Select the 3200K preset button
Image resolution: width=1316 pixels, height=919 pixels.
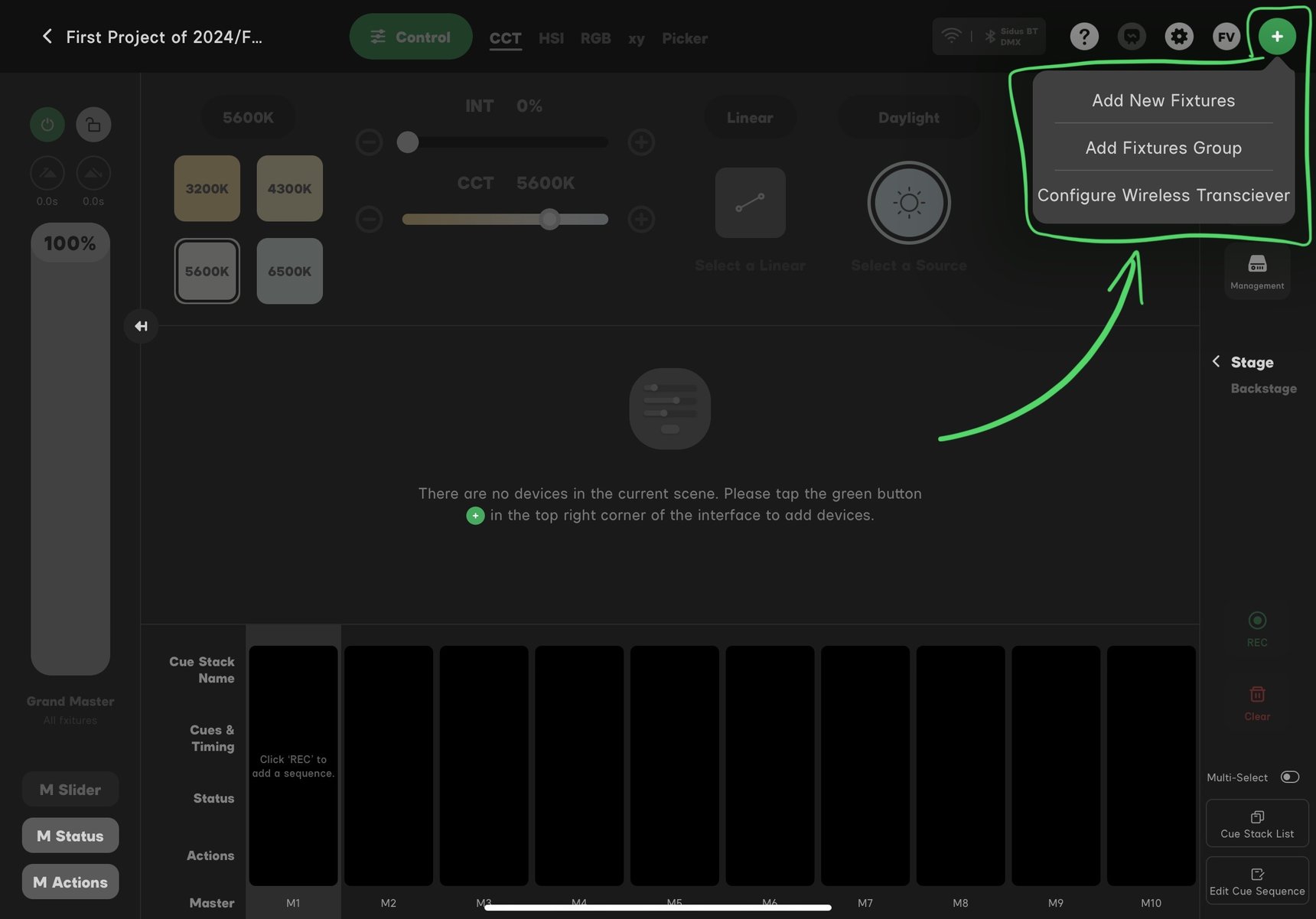coord(207,188)
